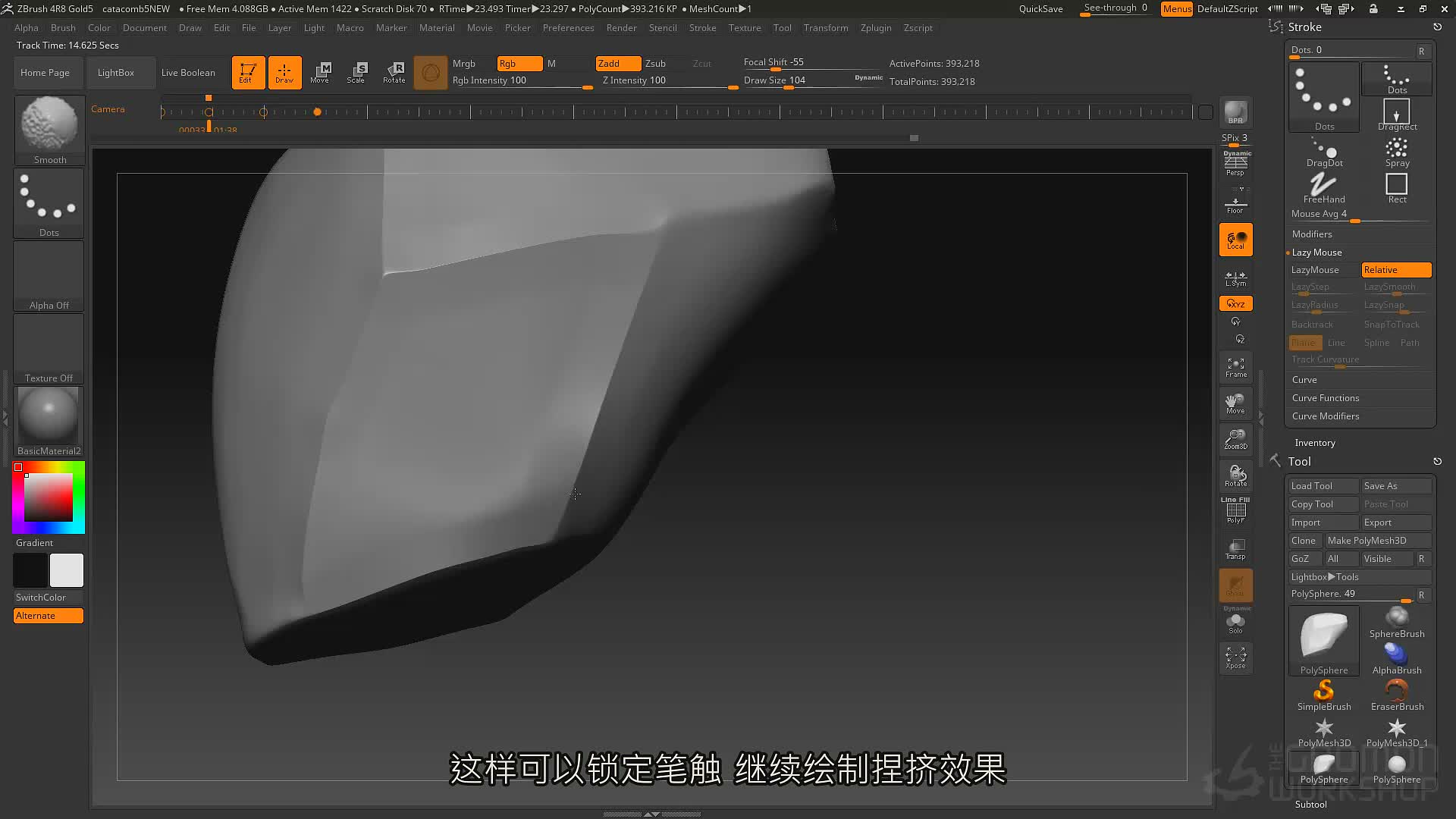Click the BPR render icon
This screenshot has height=819, width=1456.
pyautogui.click(x=1235, y=113)
